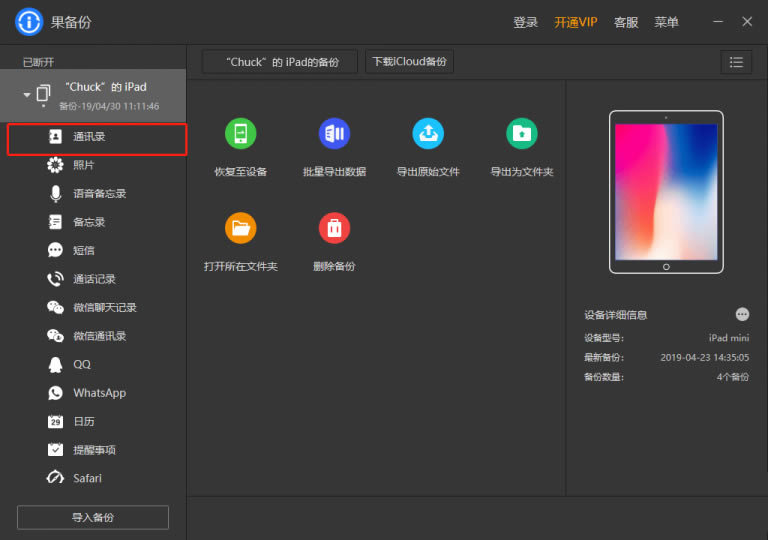Open Safari data in the sidebar
This screenshot has height=540, width=768.
point(87,478)
